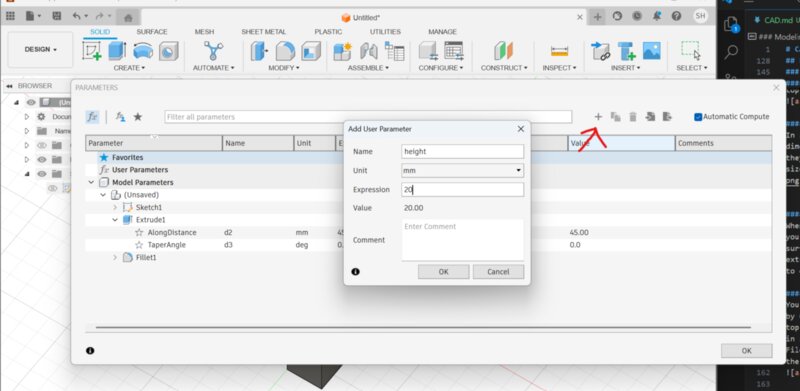The image size is (800, 391).
Task: Open the SHEET METAL tab
Action: (264, 32)
